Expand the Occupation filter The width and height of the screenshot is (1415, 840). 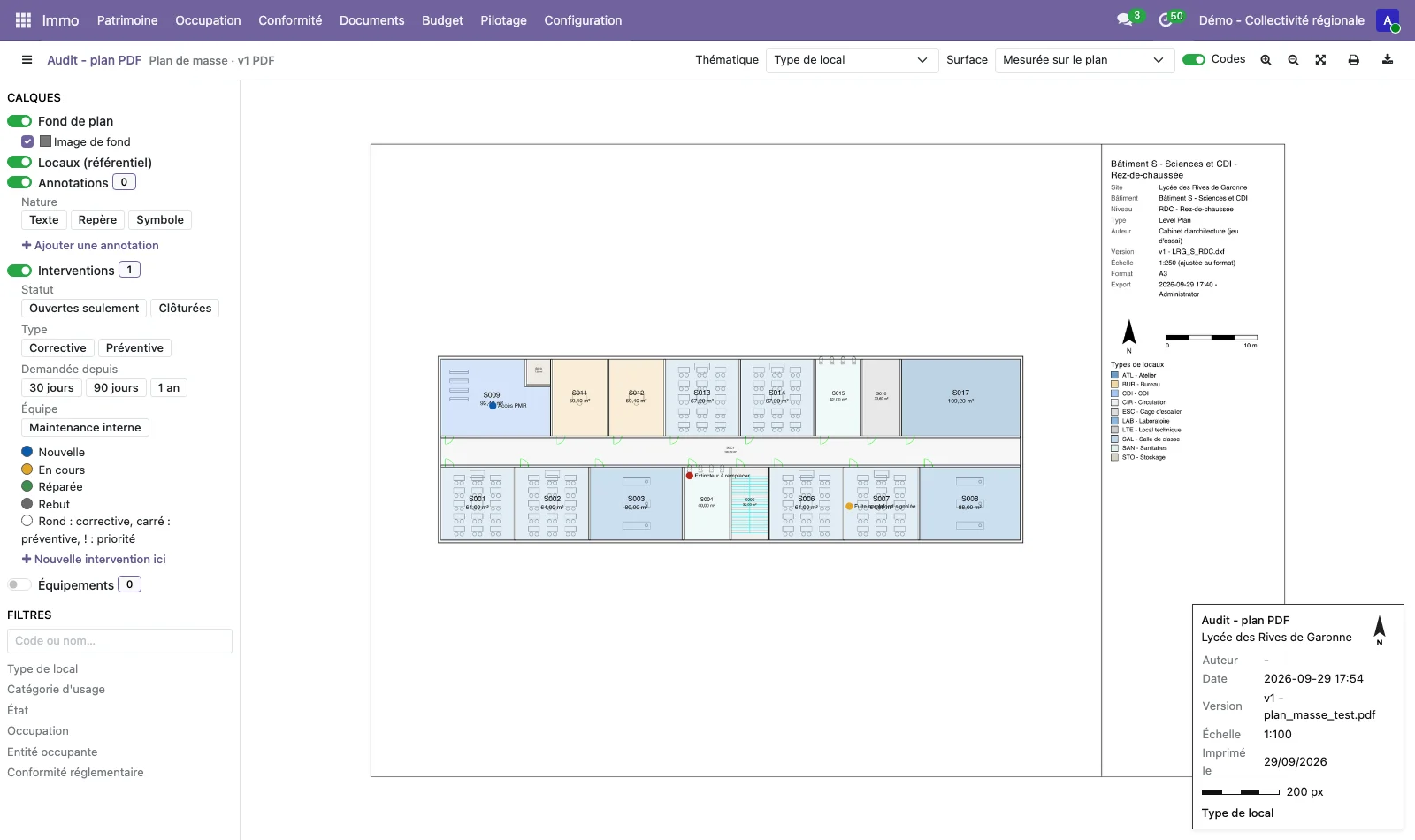tap(38, 731)
